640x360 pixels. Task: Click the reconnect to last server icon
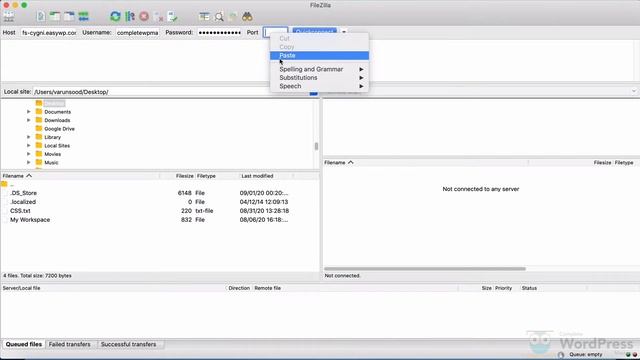tap(173, 16)
